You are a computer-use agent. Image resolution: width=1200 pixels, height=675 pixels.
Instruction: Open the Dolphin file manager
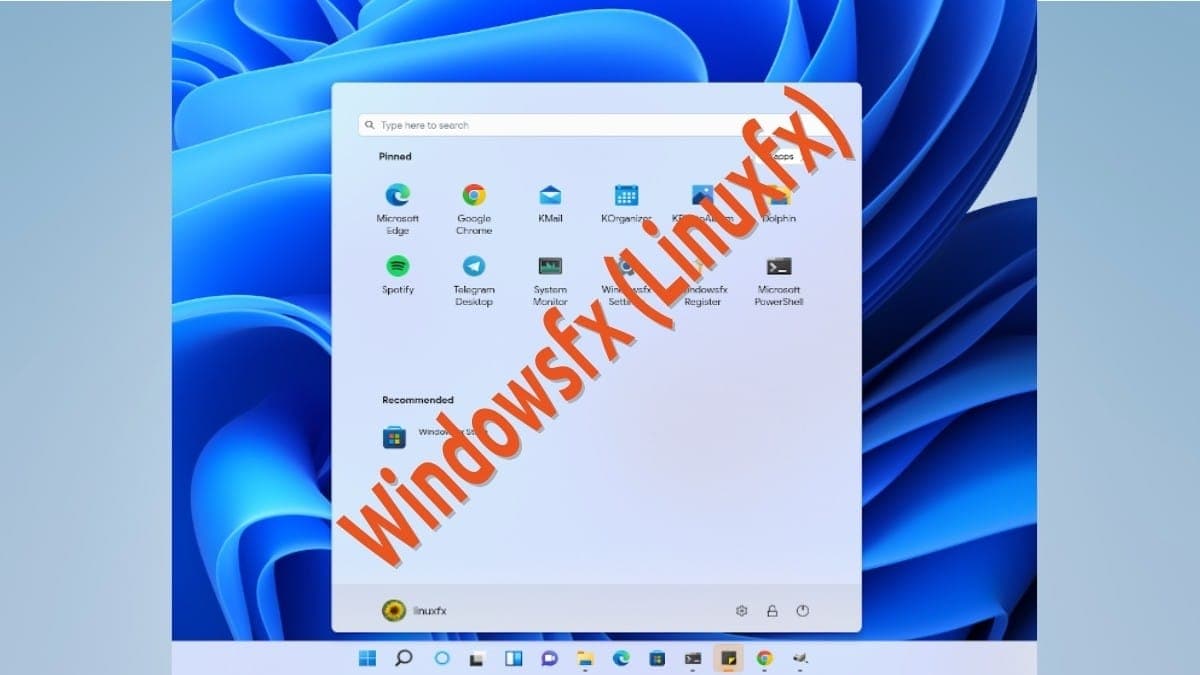779,195
